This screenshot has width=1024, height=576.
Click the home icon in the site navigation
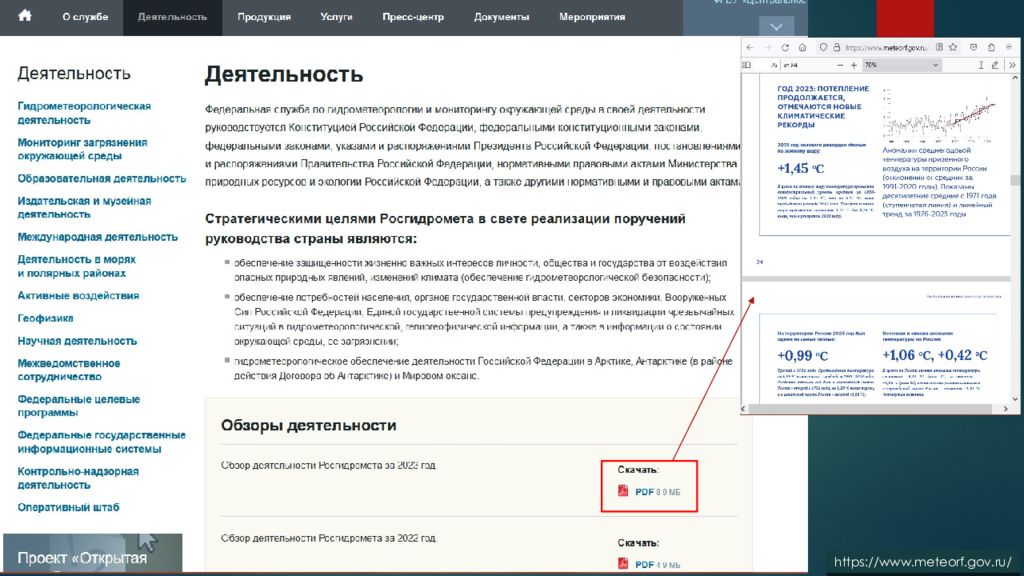coord(25,16)
